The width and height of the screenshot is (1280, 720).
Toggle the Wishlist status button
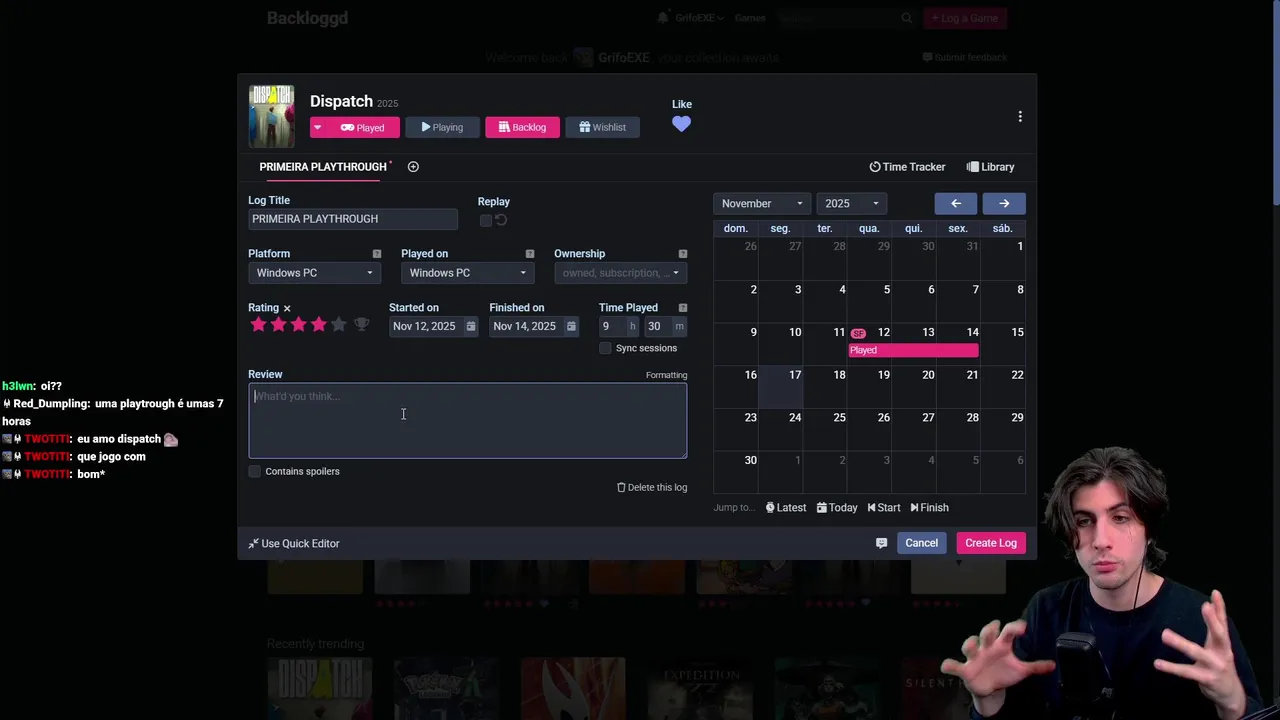602,127
